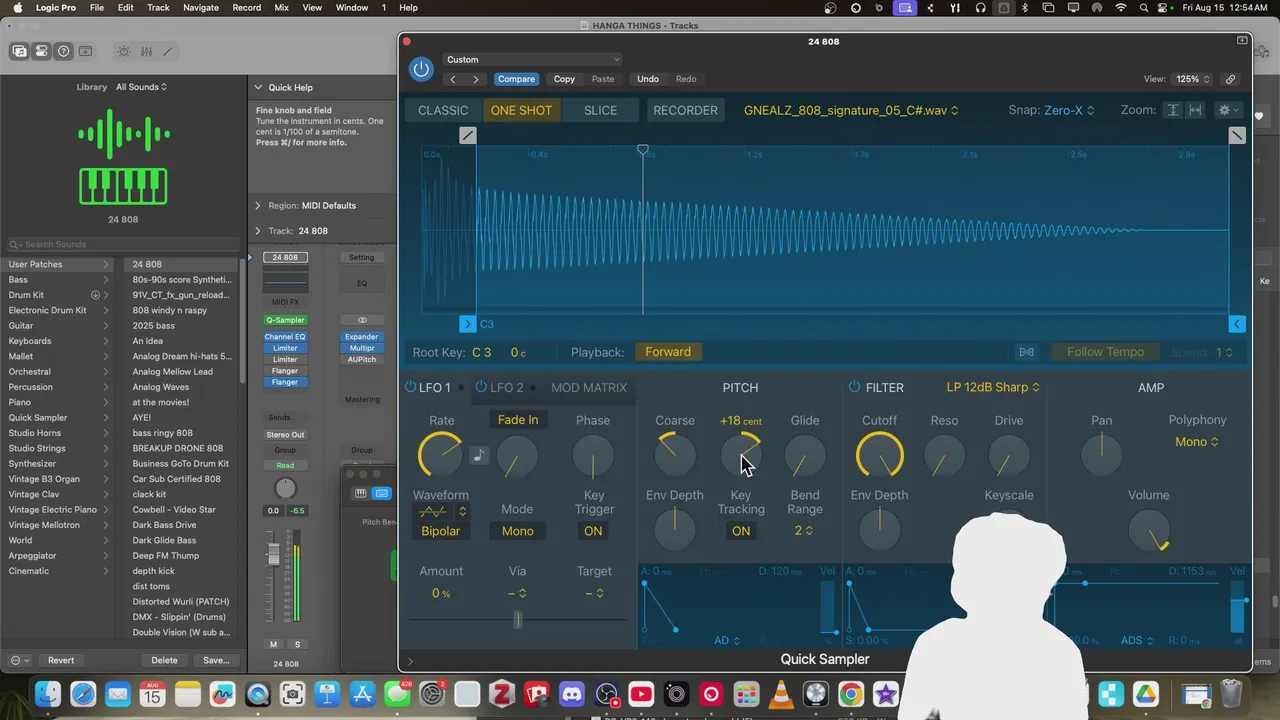Image resolution: width=1280 pixels, height=720 pixels.
Task: Click the zoom vertical fit icon
Action: pyautogui.click(x=1173, y=110)
